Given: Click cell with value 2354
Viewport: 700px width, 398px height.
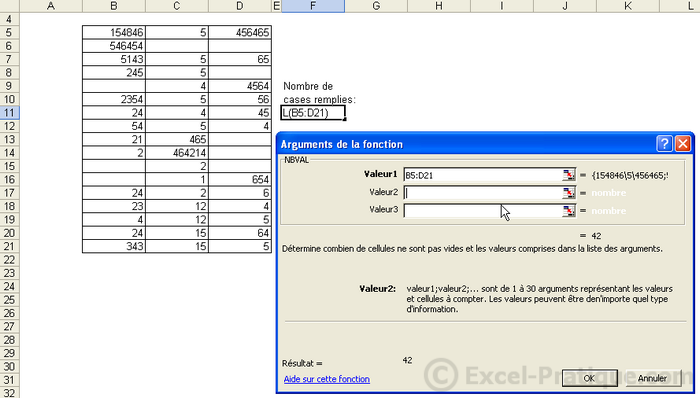Looking at the screenshot, I should click(x=114, y=100).
